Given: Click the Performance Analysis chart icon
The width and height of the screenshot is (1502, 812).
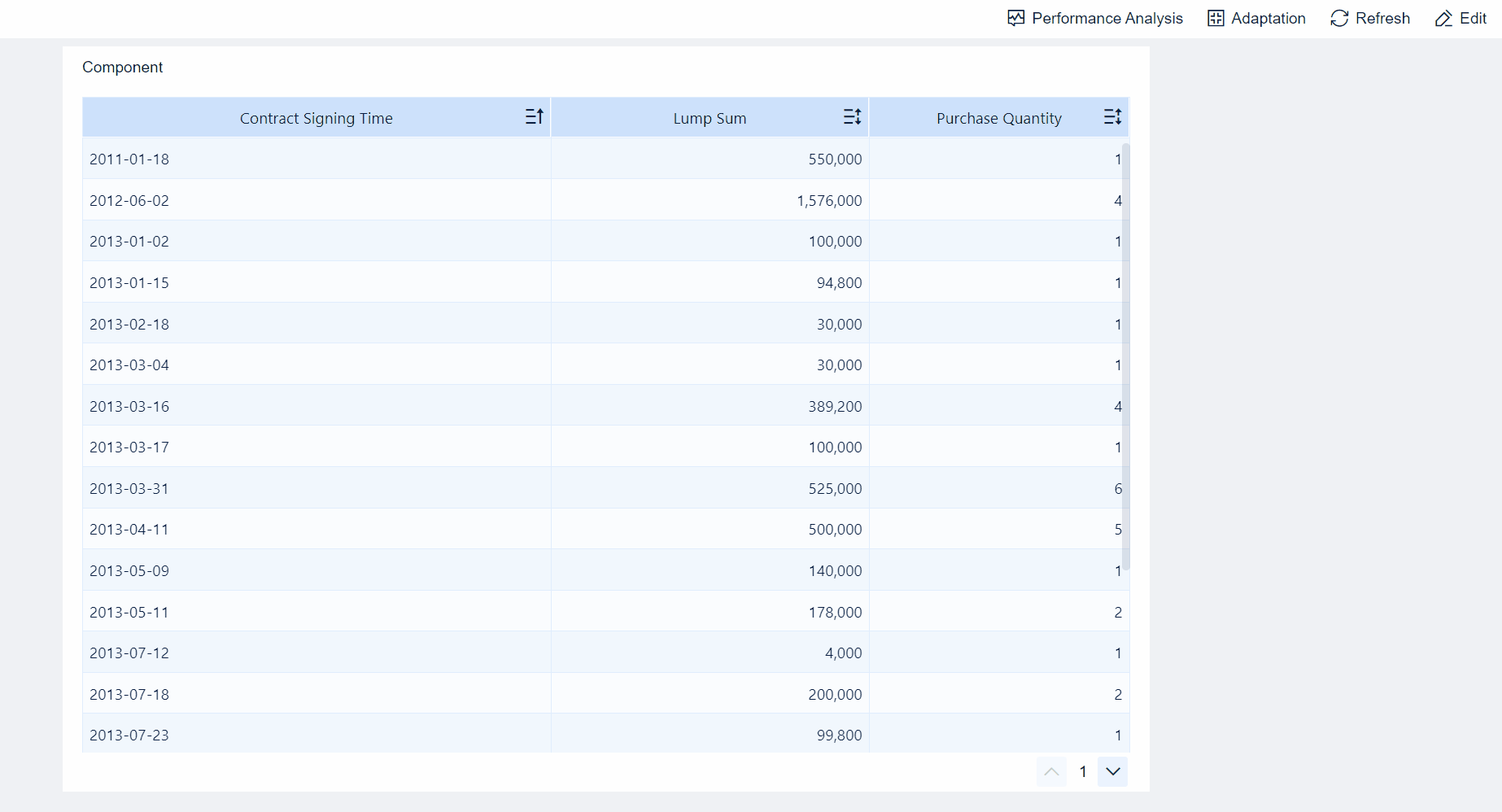Looking at the screenshot, I should coord(1015,18).
